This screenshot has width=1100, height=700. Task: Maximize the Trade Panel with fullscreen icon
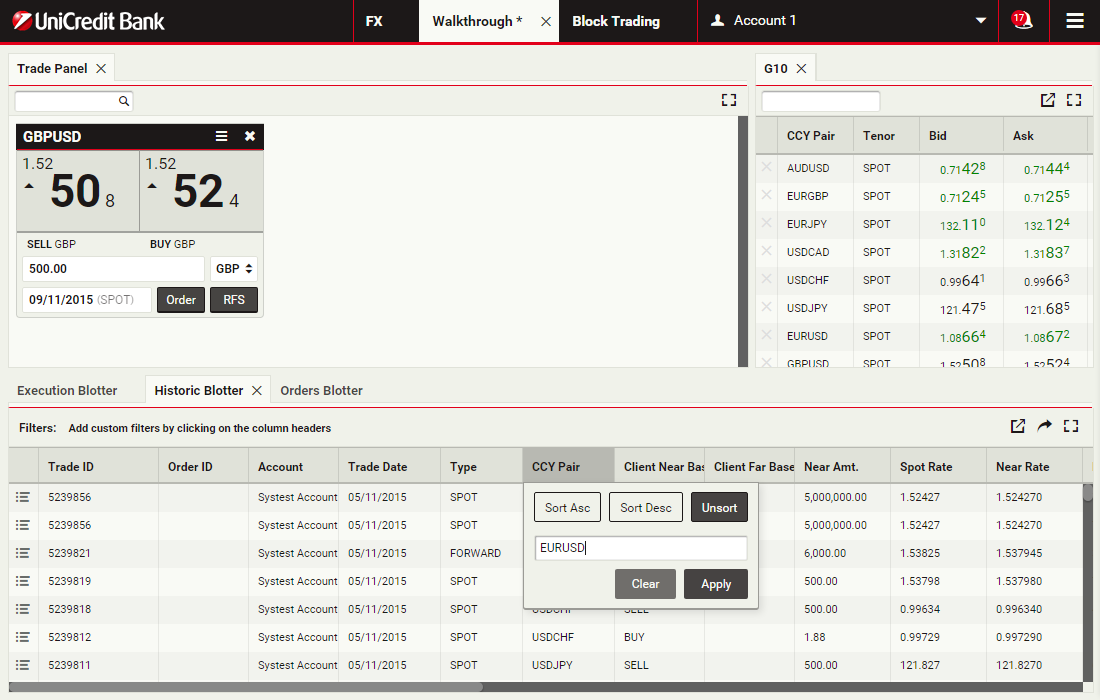[728, 100]
